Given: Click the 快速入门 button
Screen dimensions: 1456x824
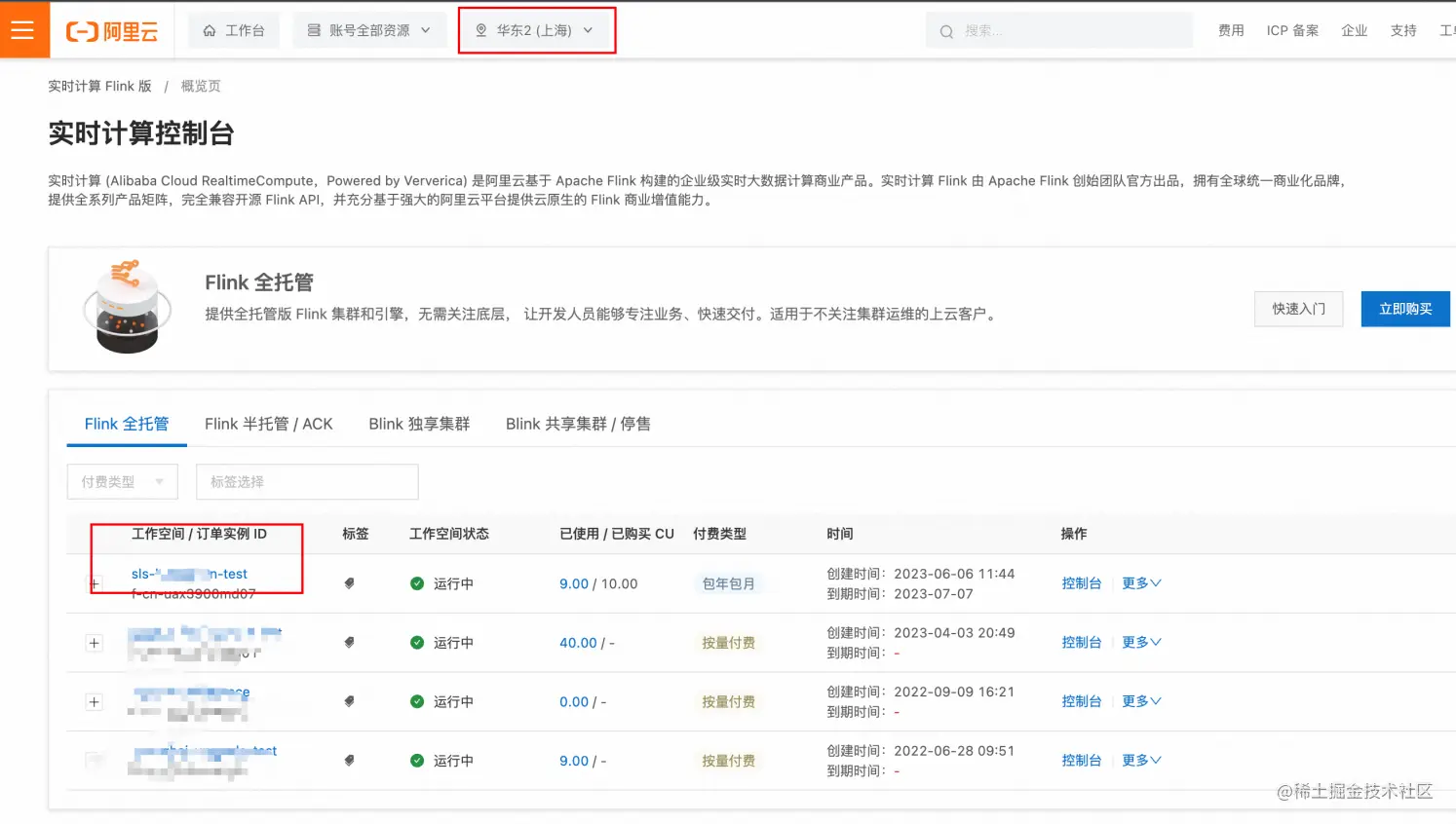Looking at the screenshot, I should [1298, 309].
